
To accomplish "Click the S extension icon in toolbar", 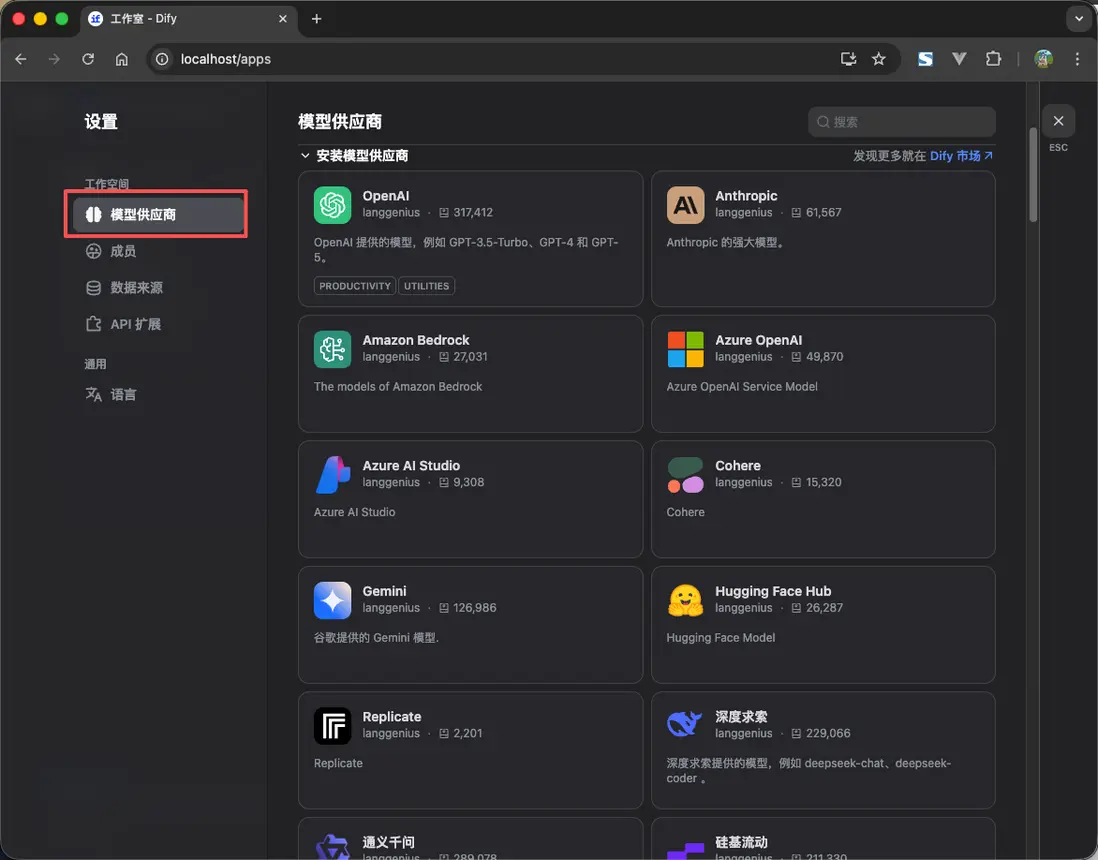I will (925, 59).
